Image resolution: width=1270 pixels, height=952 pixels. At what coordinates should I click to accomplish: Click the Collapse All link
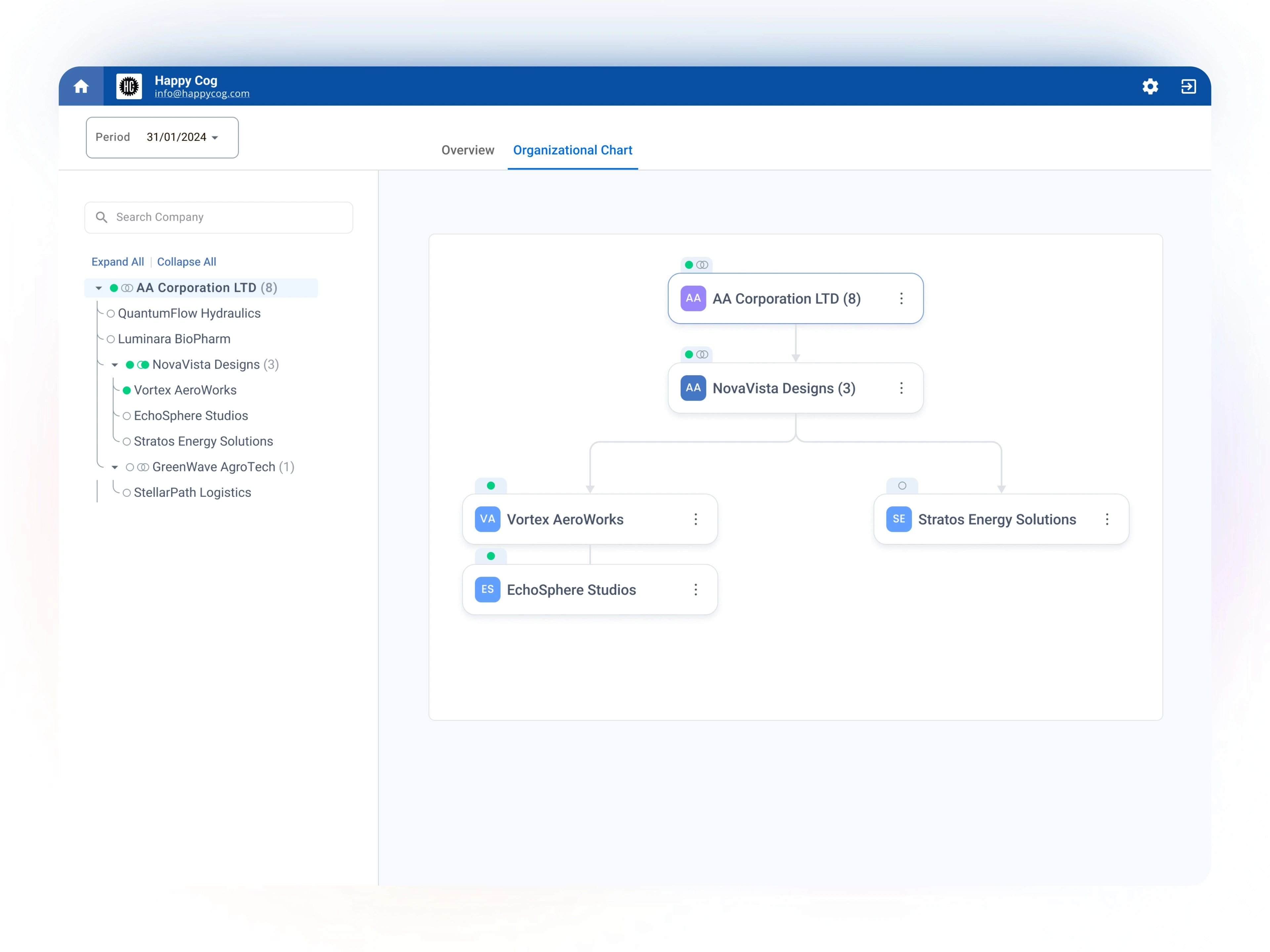pyautogui.click(x=187, y=262)
